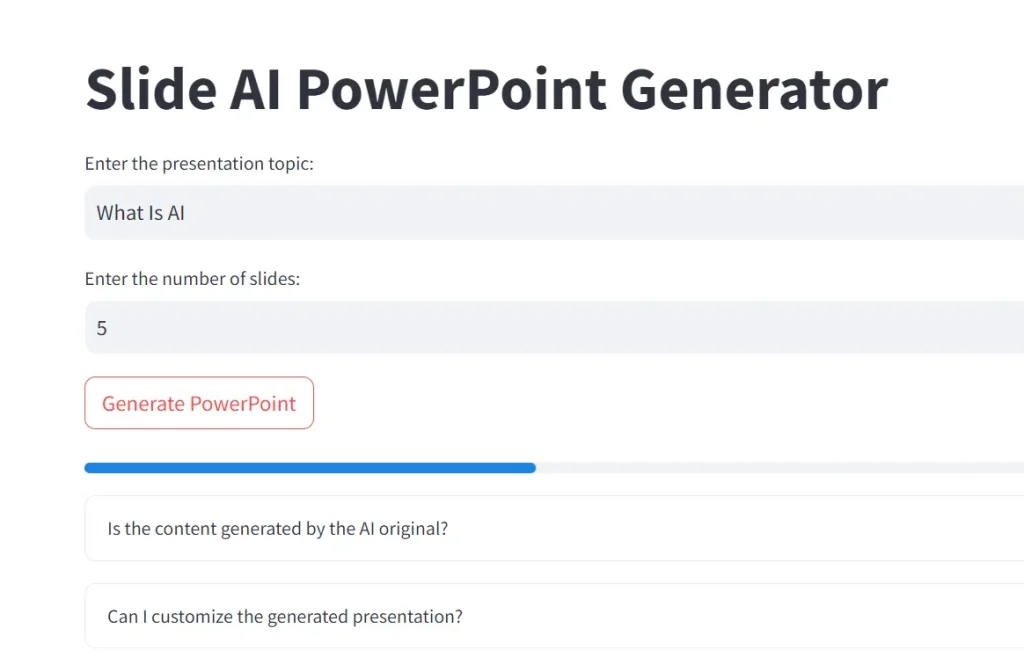Click the 'Enter the presentation topic' label
This screenshot has height=665, width=1024.
point(199,163)
